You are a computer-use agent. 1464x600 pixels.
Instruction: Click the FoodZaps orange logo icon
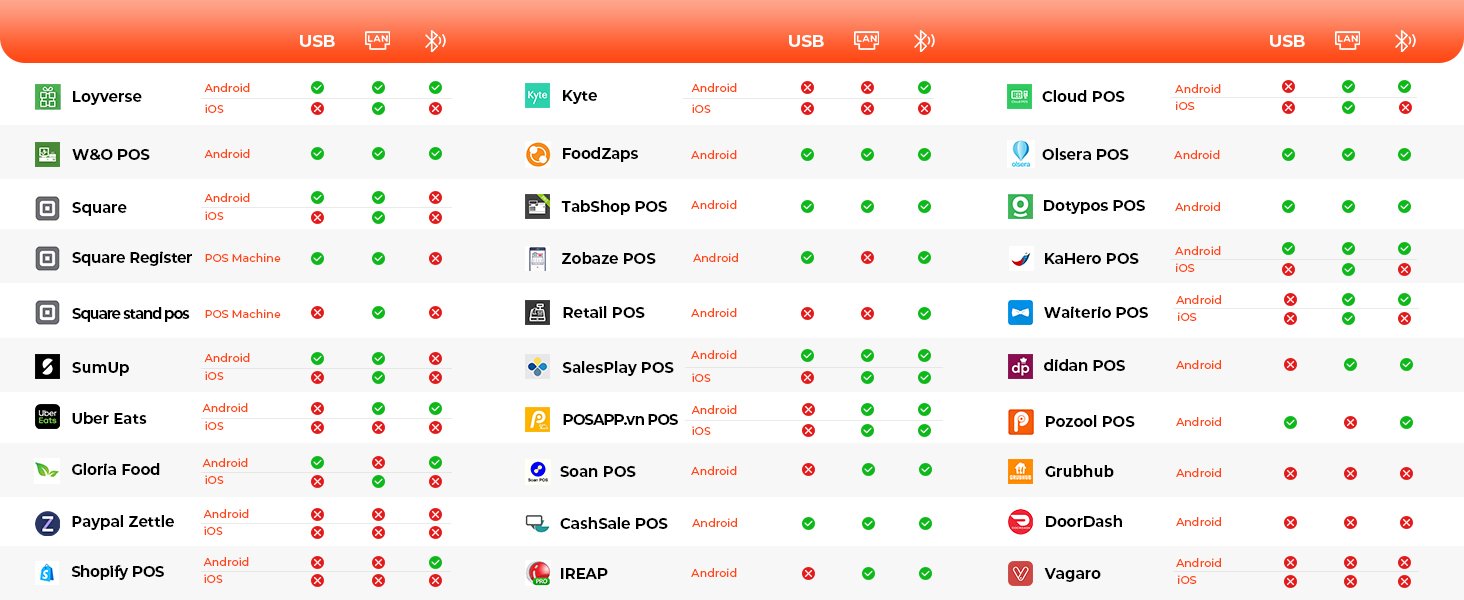click(537, 154)
